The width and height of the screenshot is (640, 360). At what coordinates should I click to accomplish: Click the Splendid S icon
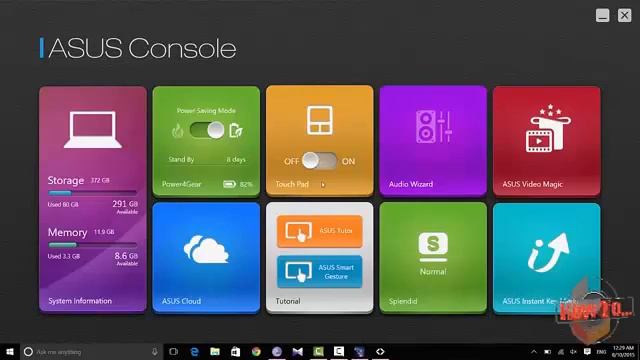point(433,247)
